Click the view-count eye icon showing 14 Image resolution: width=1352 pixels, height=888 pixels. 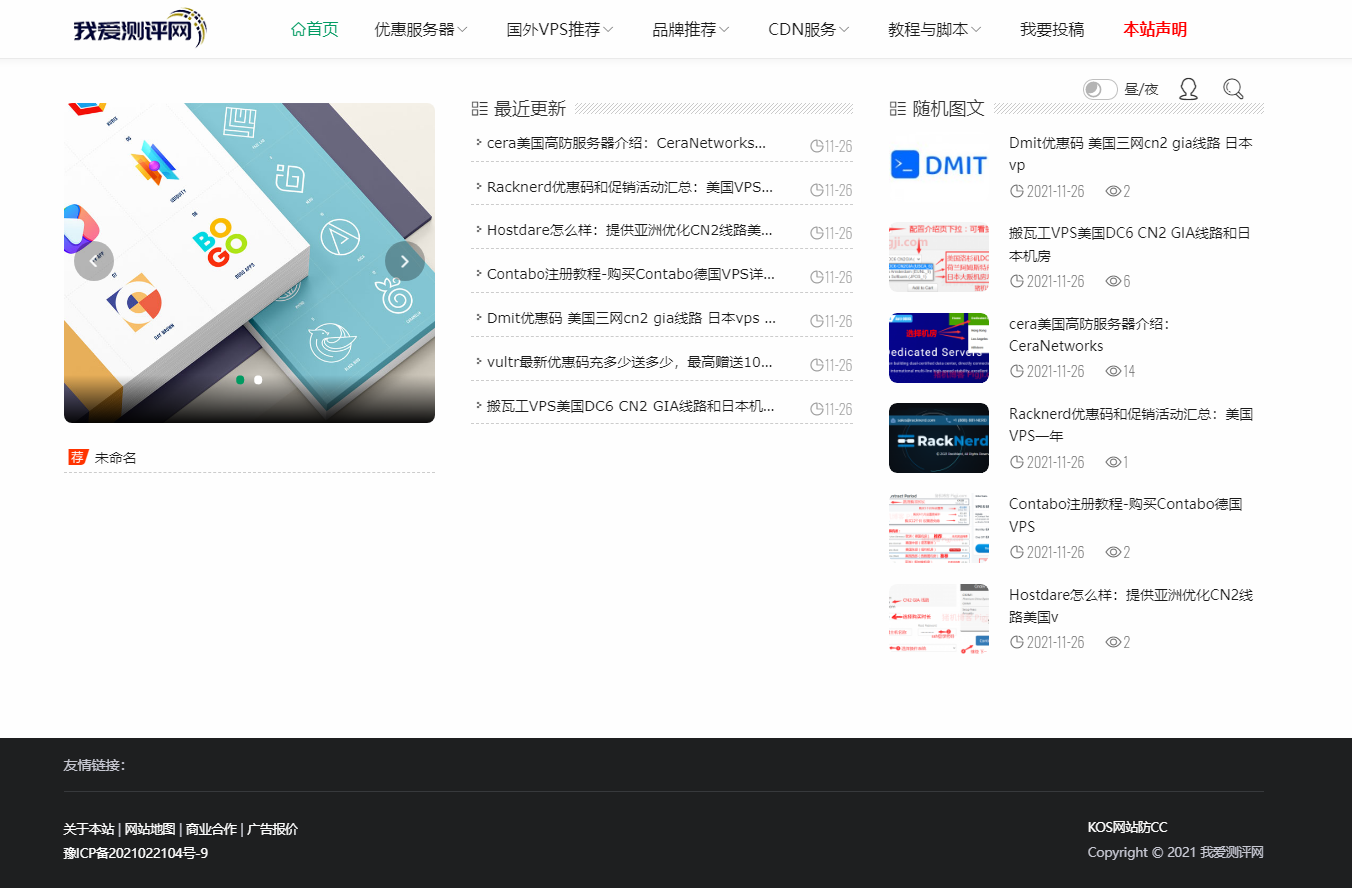pos(1113,371)
